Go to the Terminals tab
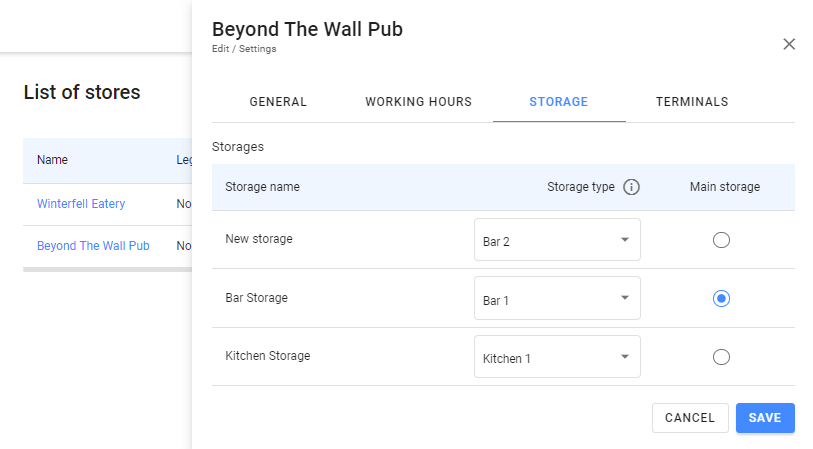 pos(692,102)
